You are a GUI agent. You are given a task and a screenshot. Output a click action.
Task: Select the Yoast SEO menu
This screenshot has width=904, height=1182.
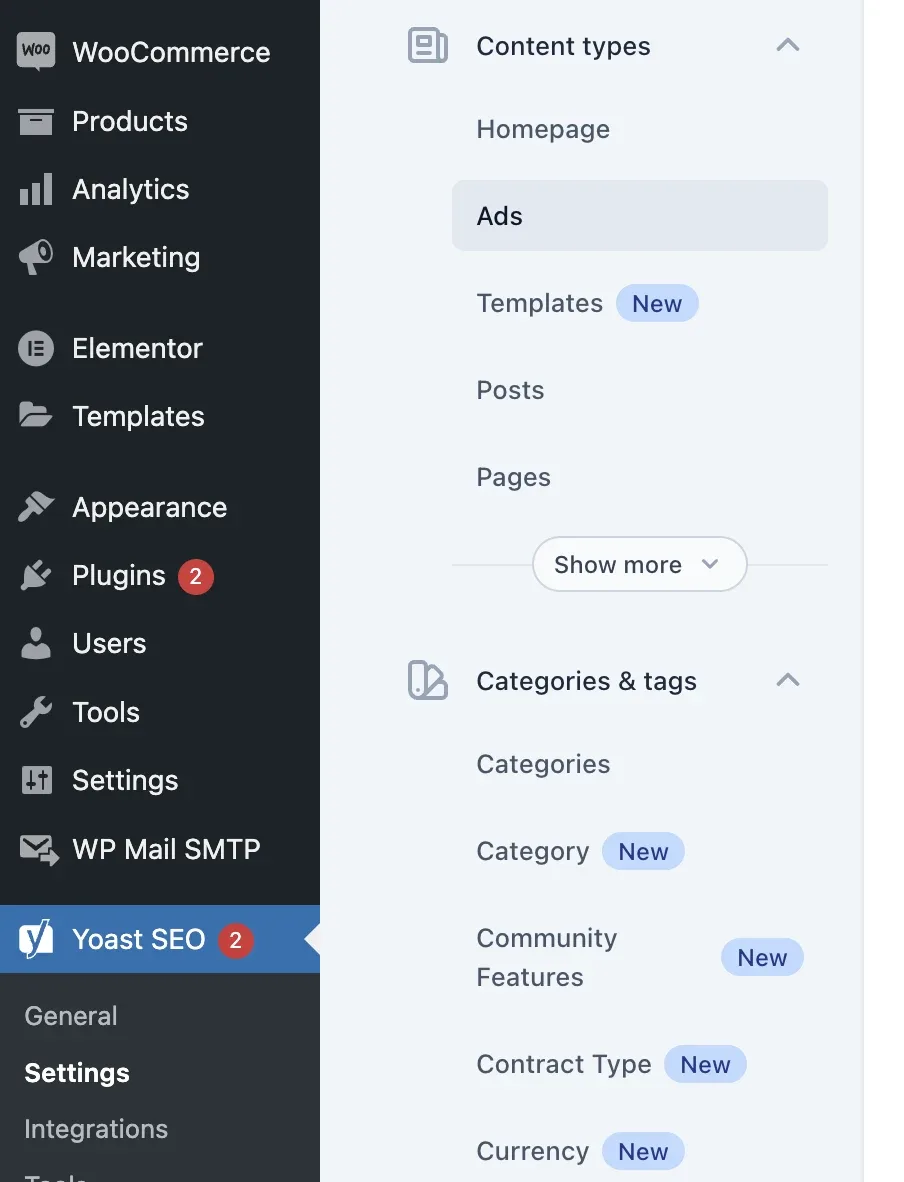[x=160, y=939]
